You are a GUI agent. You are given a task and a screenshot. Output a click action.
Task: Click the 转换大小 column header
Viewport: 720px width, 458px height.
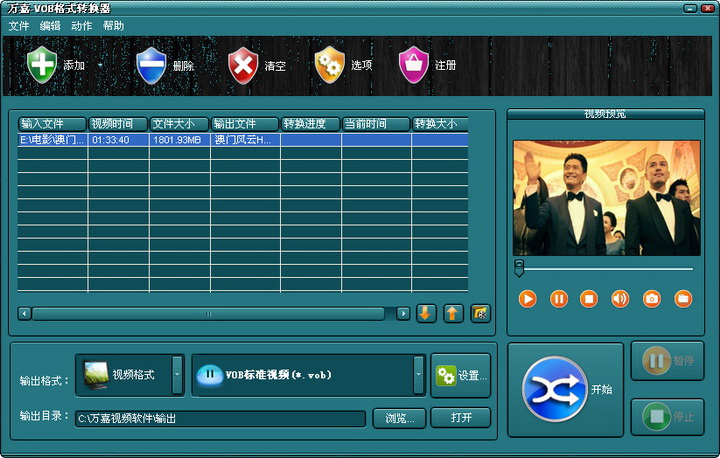[440, 124]
